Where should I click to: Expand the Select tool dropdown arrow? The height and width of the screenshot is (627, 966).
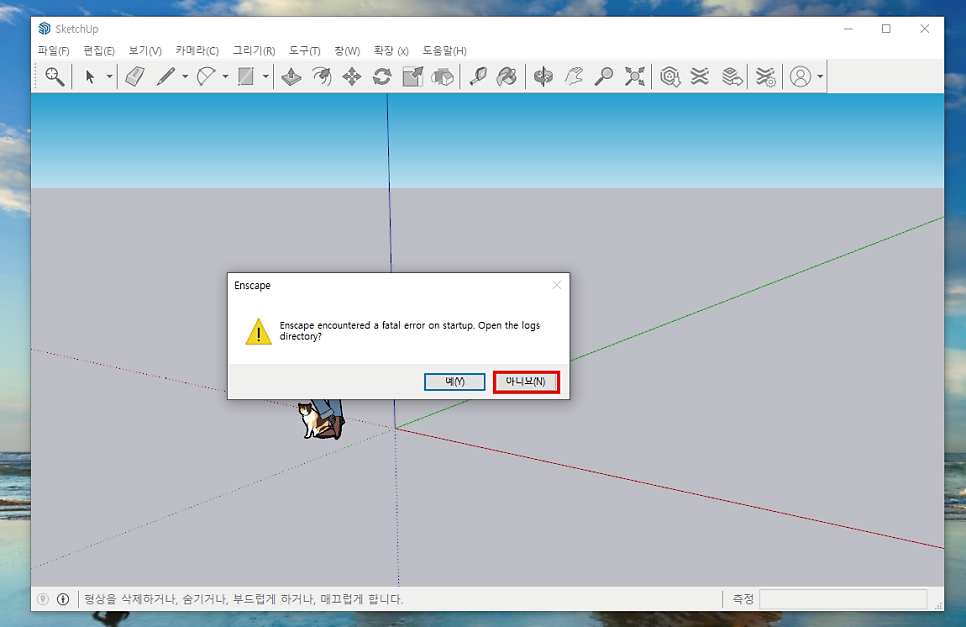pyautogui.click(x=109, y=76)
